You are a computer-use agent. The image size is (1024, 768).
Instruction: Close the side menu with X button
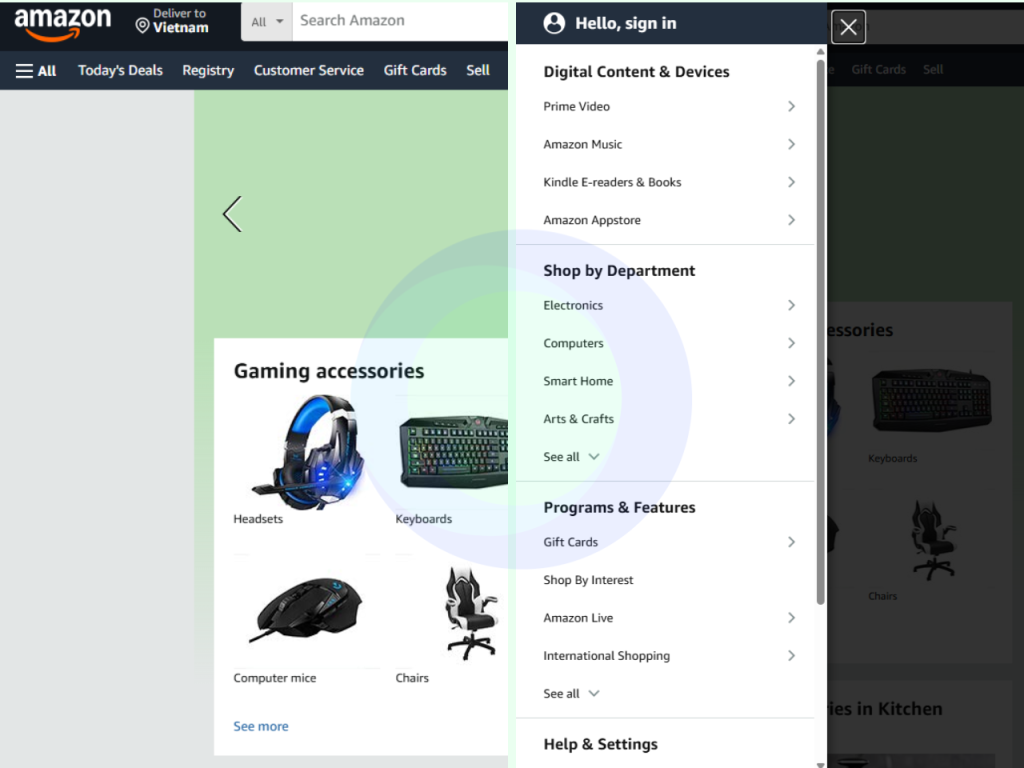848,27
